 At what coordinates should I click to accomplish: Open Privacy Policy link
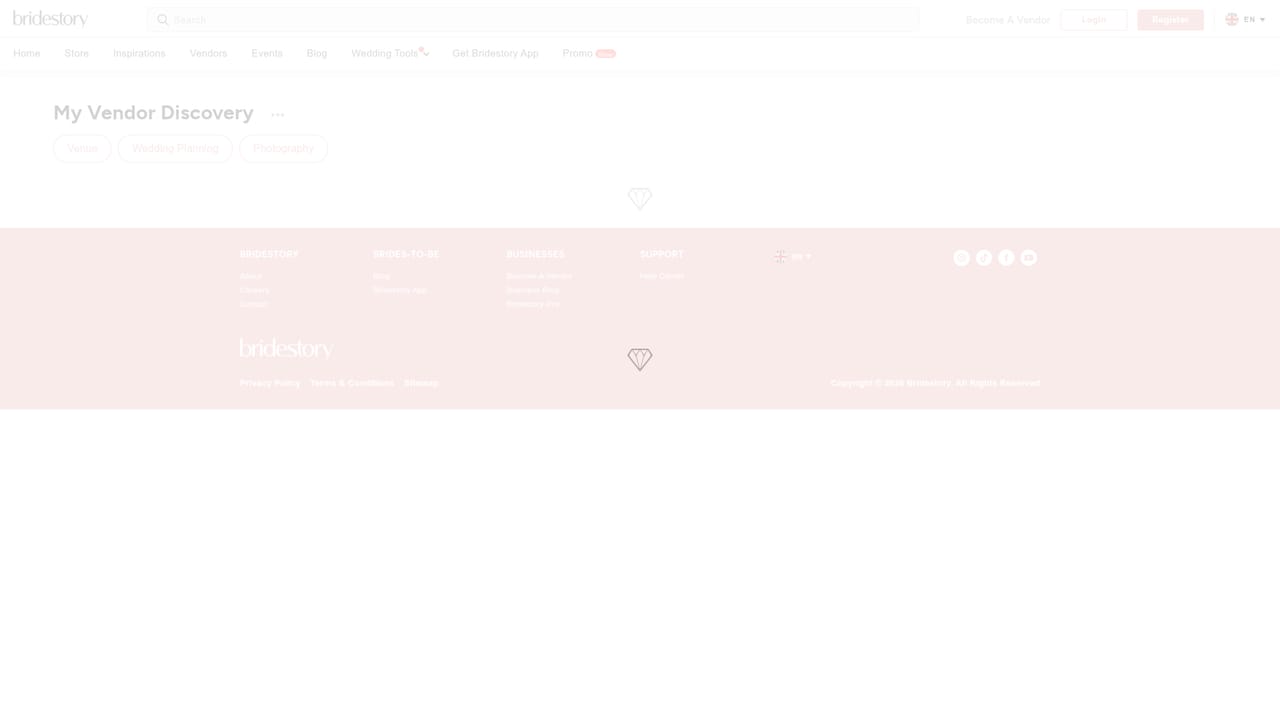[270, 383]
